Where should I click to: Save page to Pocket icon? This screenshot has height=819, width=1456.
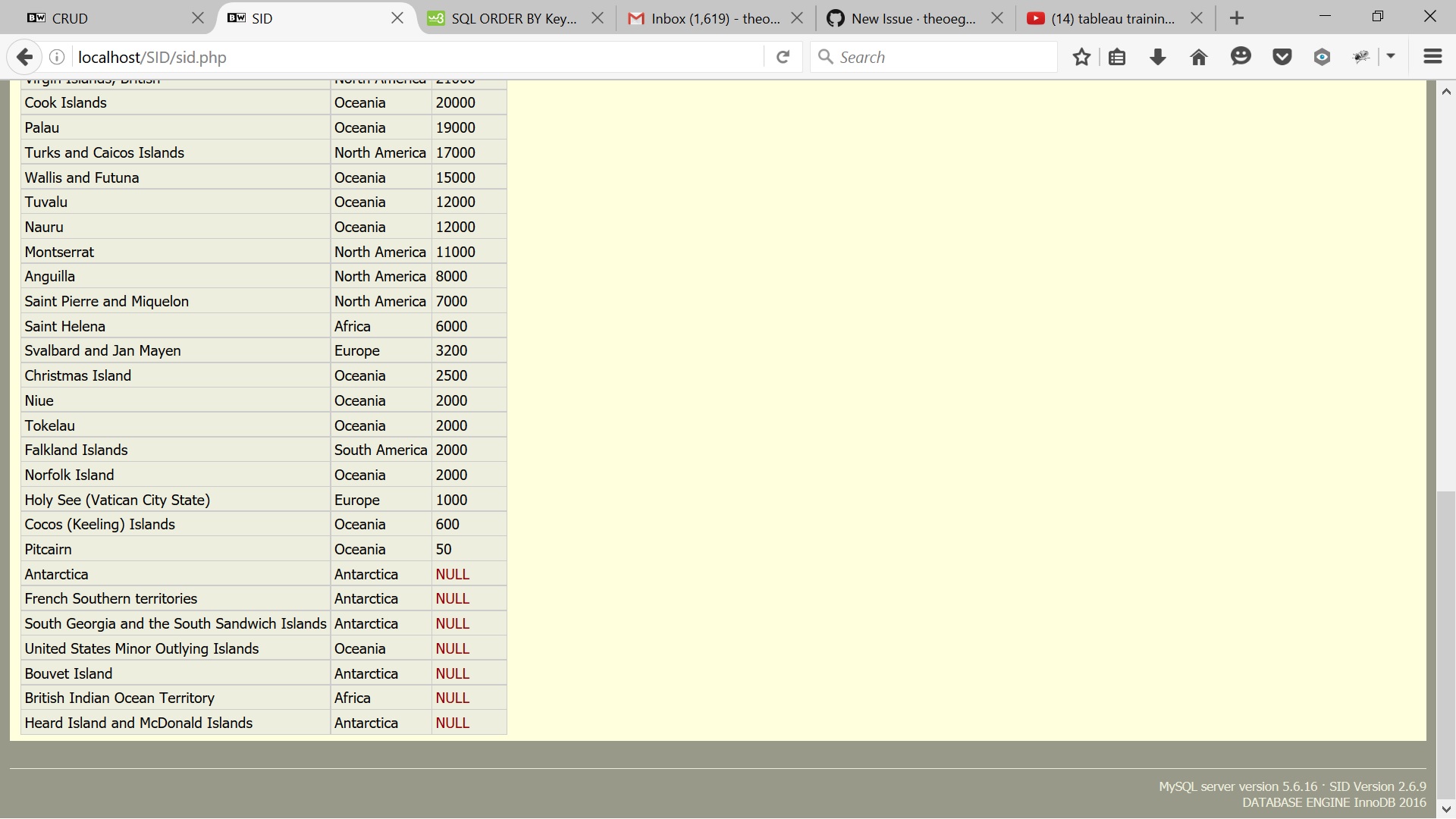1282,57
